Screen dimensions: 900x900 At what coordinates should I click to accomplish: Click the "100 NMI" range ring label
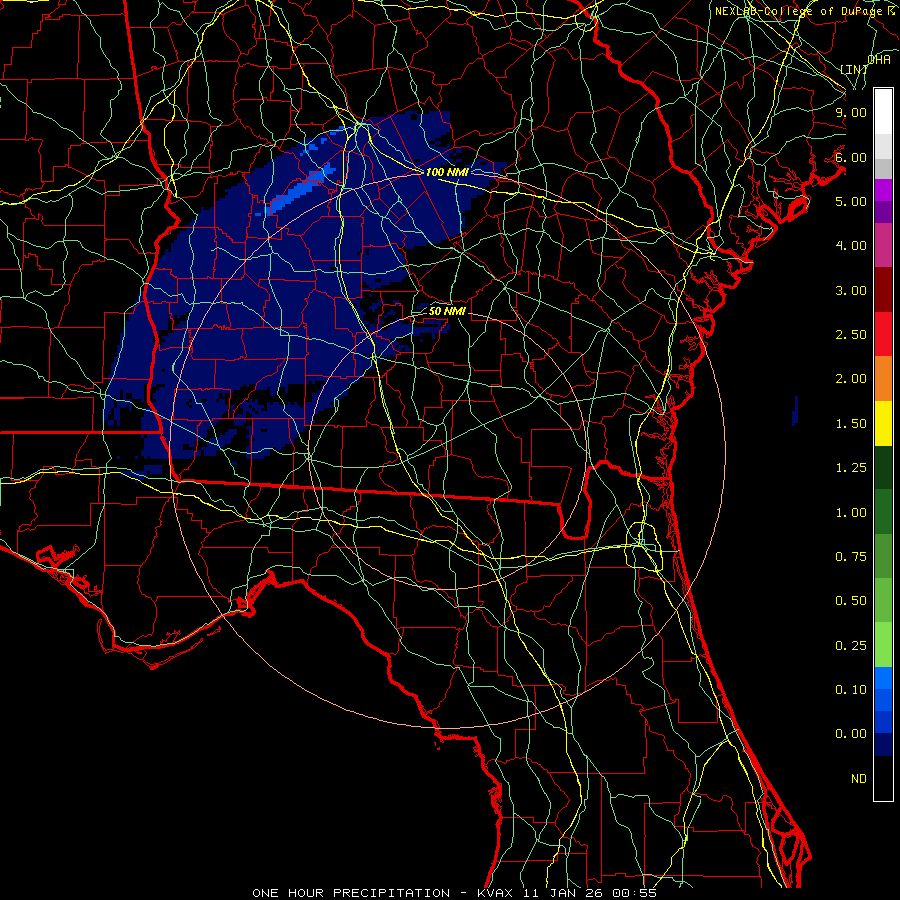(447, 172)
